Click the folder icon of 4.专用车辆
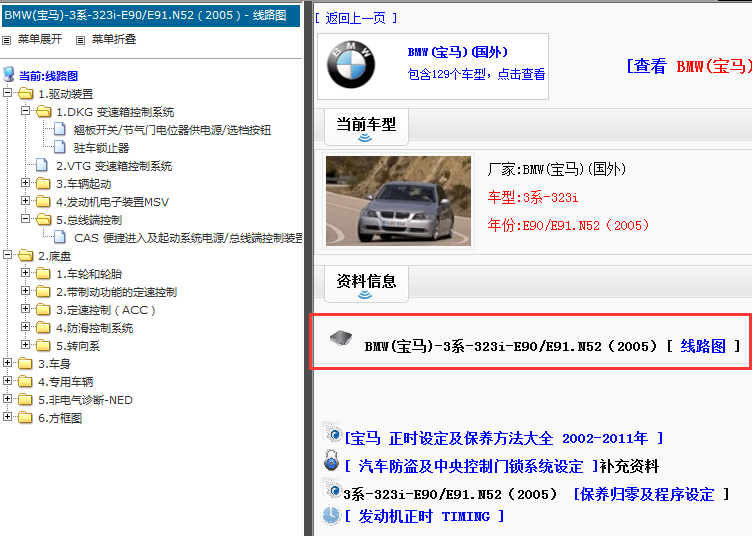Screen dimensions: 752x536 click(x=26, y=382)
